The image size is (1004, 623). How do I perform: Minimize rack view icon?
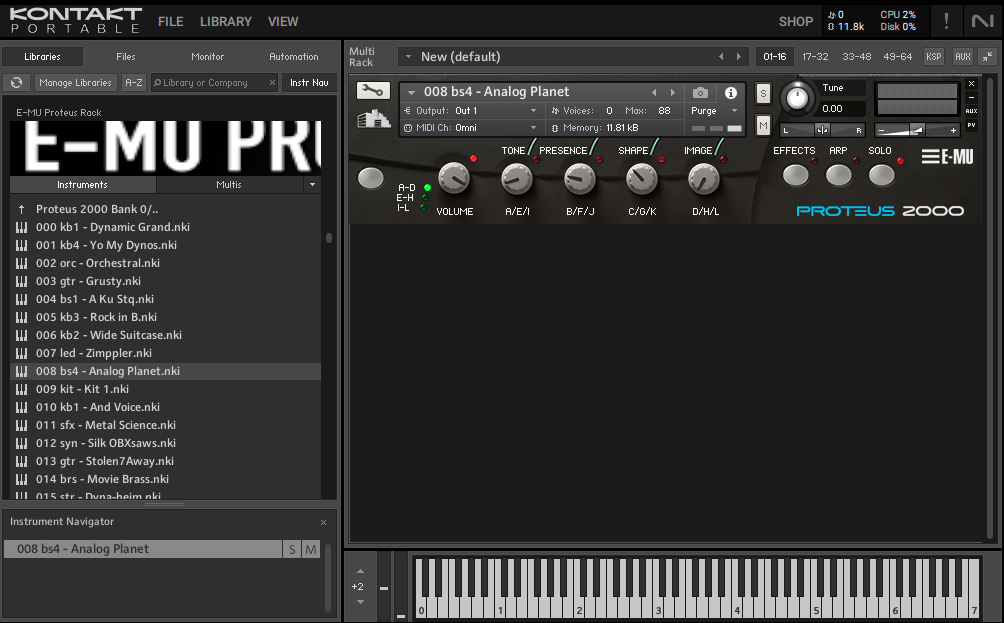point(988,56)
